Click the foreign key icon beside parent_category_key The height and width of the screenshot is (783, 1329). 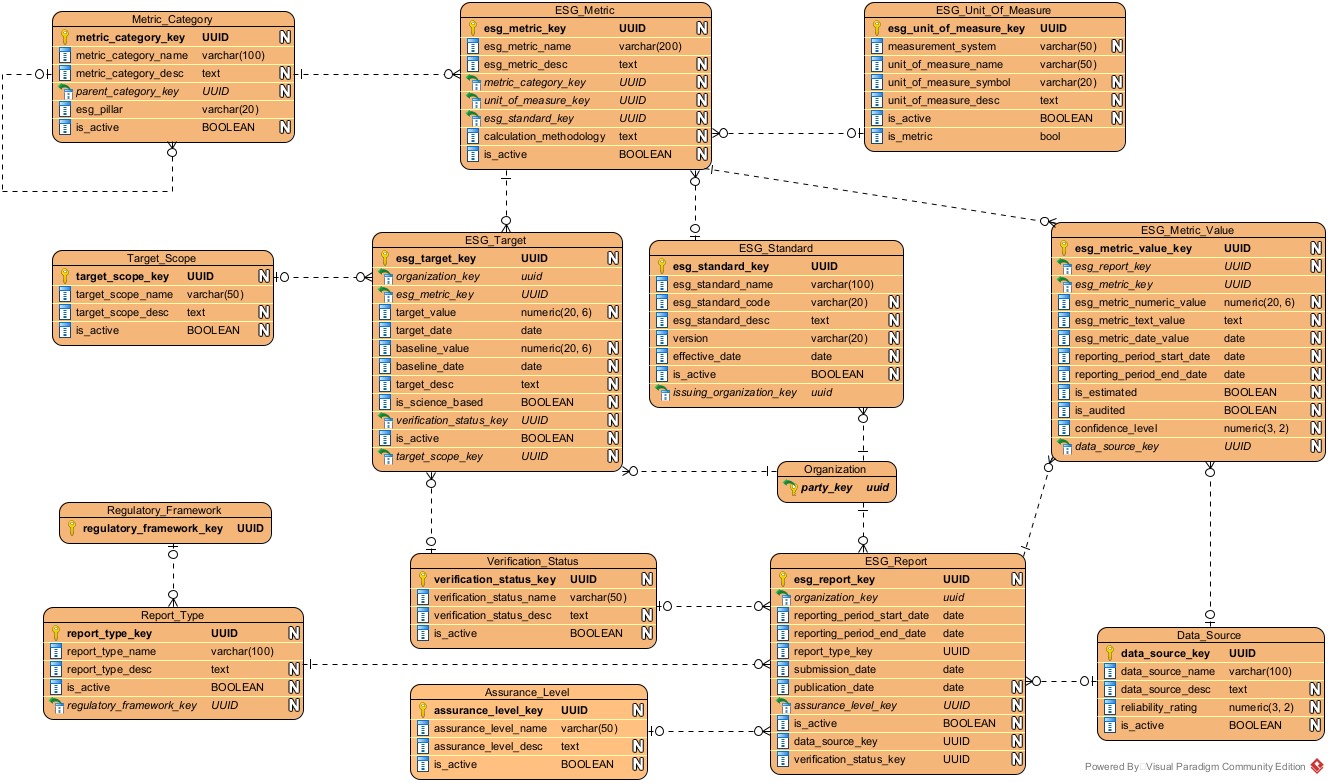pyautogui.click(x=65, y=91)
